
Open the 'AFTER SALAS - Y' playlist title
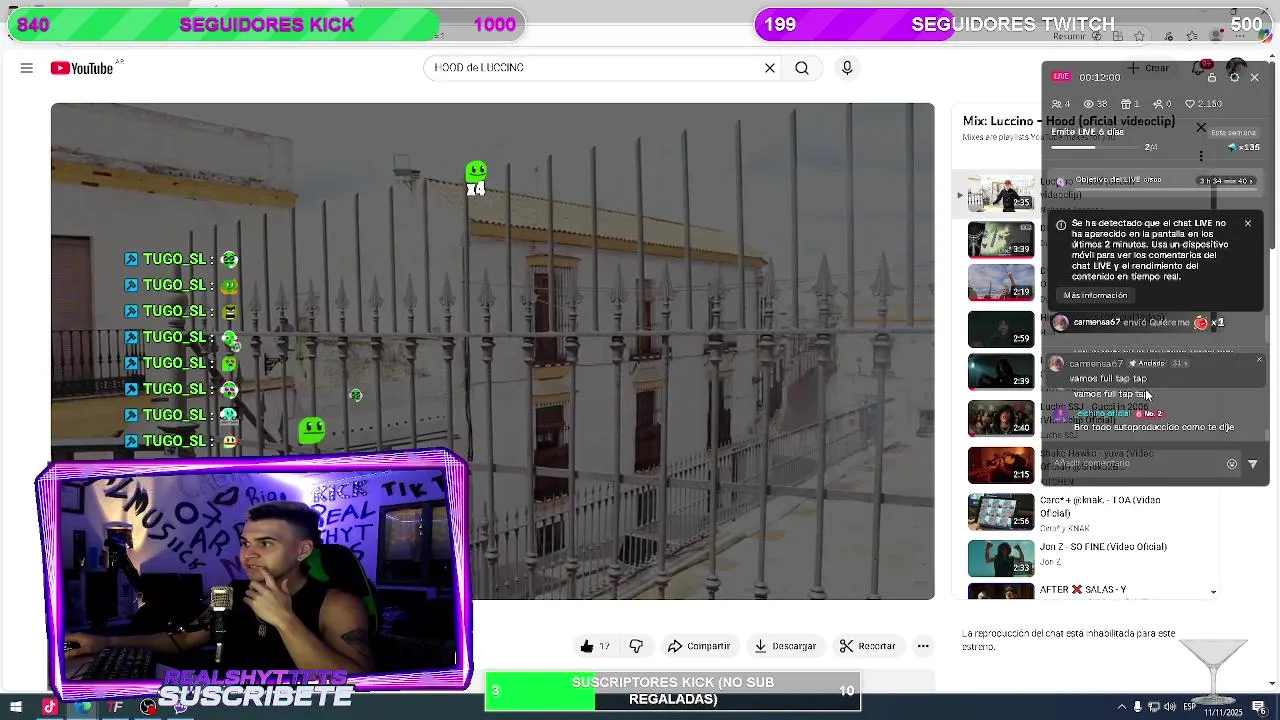point(1083,590)
